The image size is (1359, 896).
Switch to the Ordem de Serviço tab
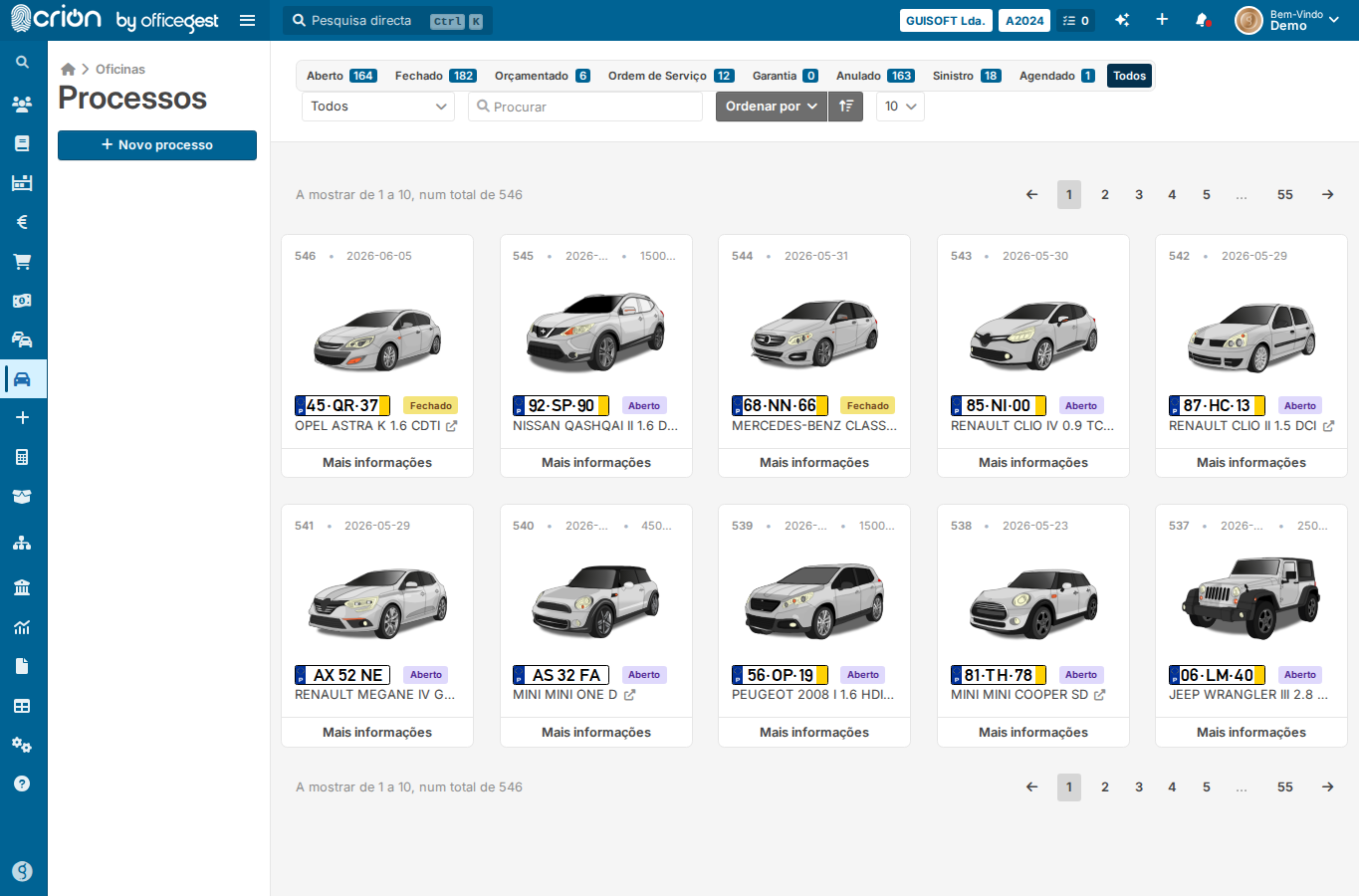(670, 76)
